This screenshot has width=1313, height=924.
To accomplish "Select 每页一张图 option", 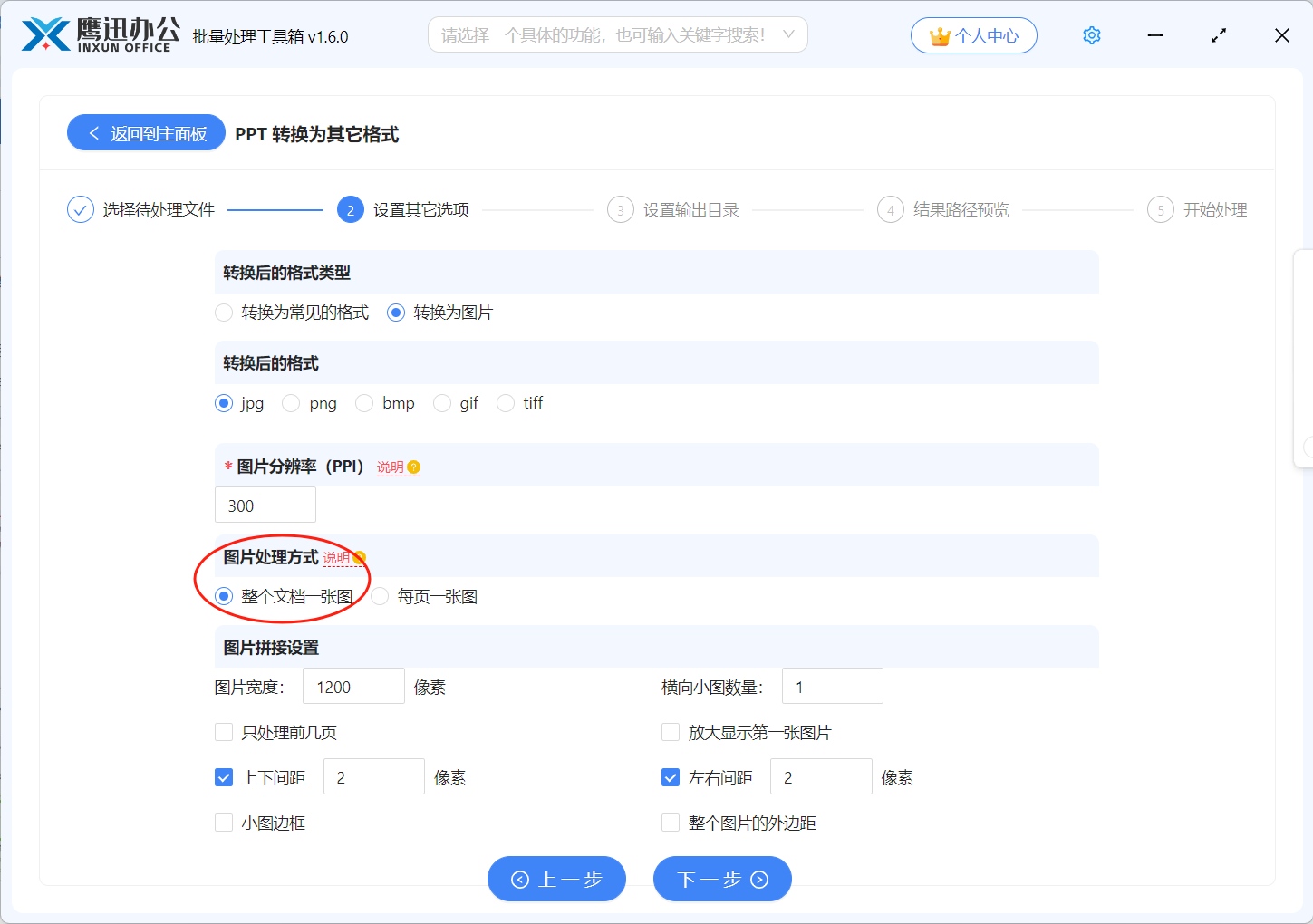I will tap(380, 596).
